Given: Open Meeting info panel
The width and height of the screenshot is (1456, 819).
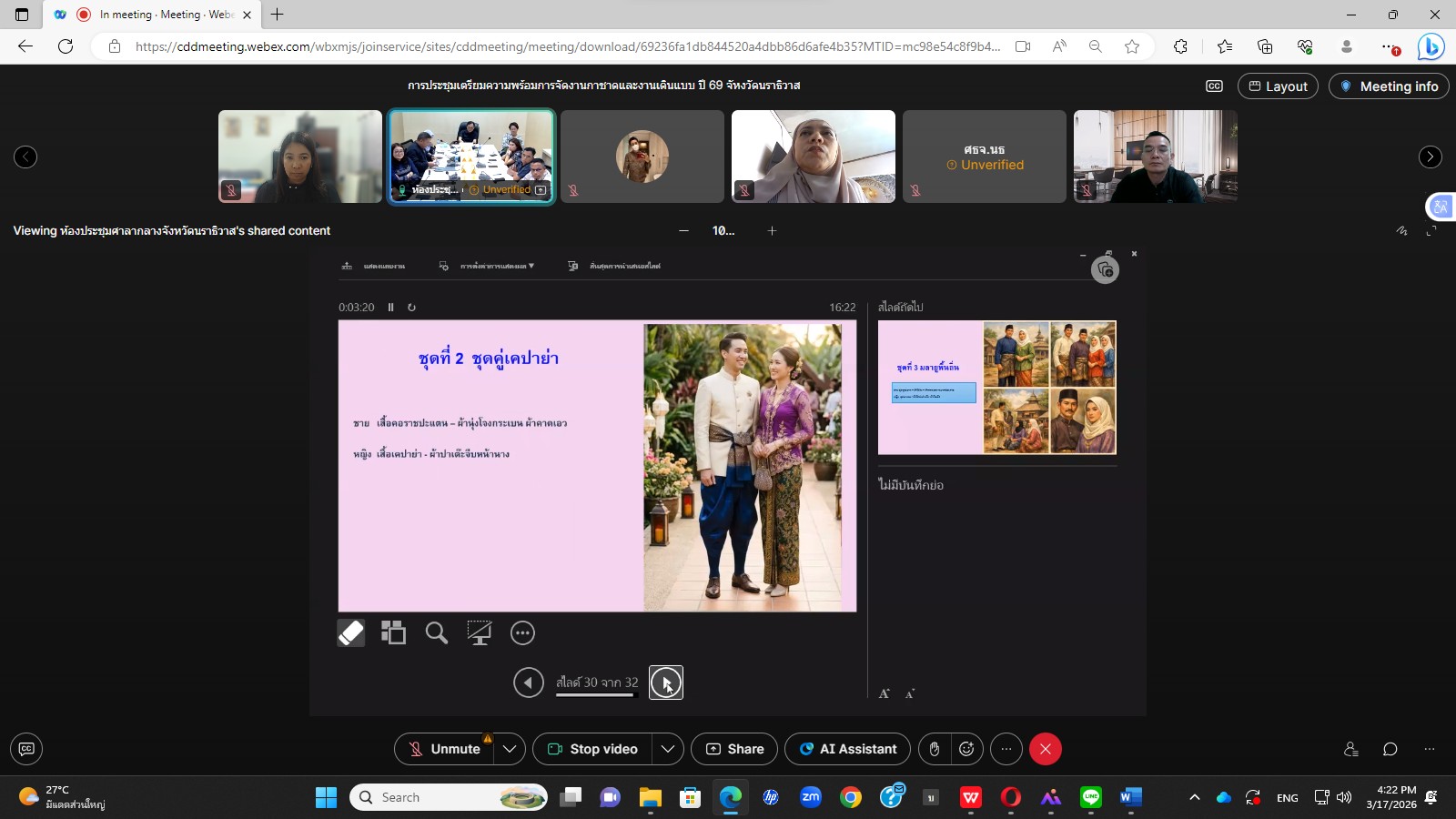Looking at the screenshot, I should (1389, 86).
